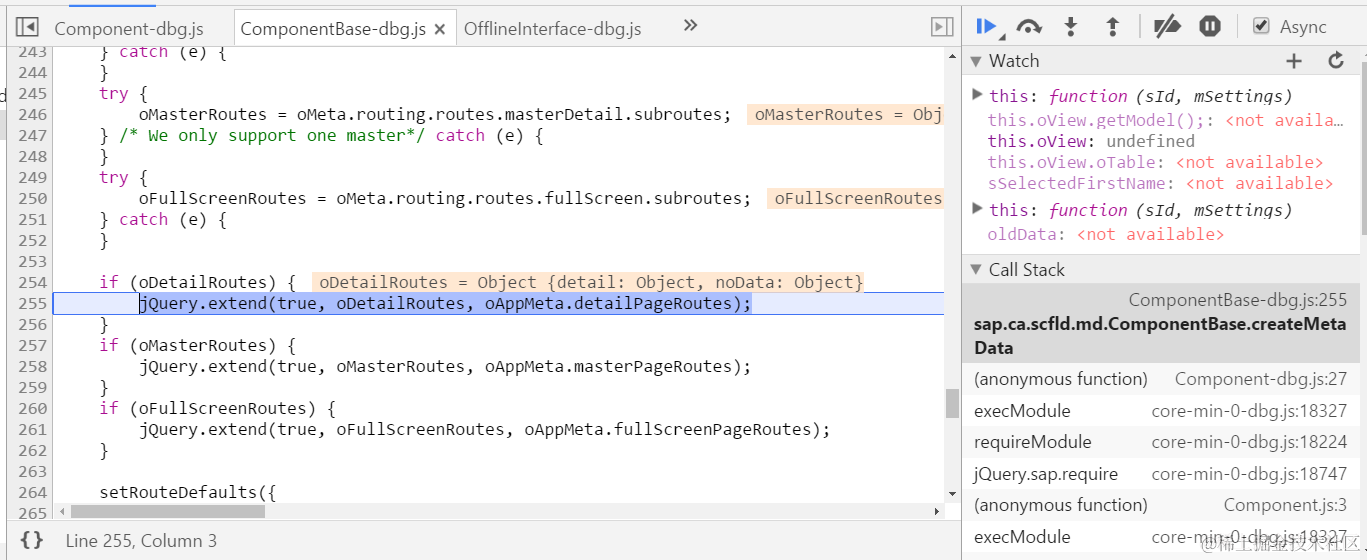Toggle the Async checkbox

point(1261,26)
